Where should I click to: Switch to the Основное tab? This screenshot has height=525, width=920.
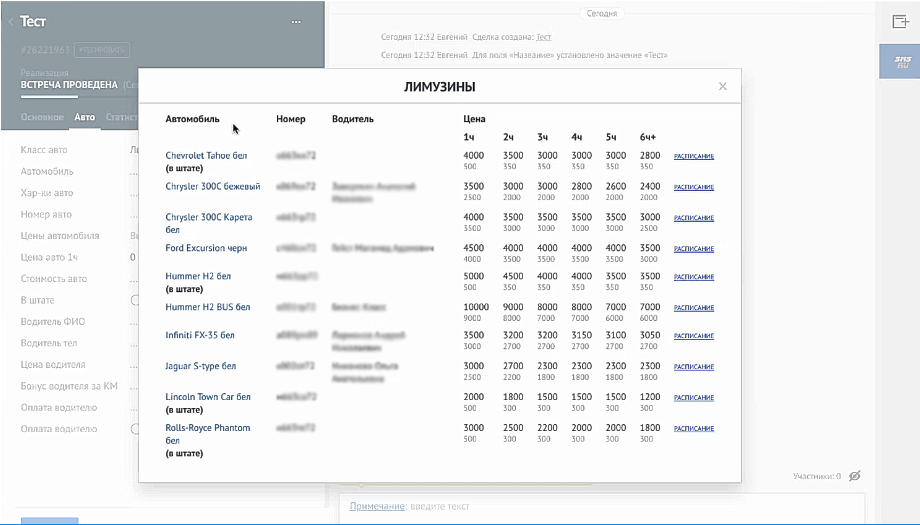(42, 117)
